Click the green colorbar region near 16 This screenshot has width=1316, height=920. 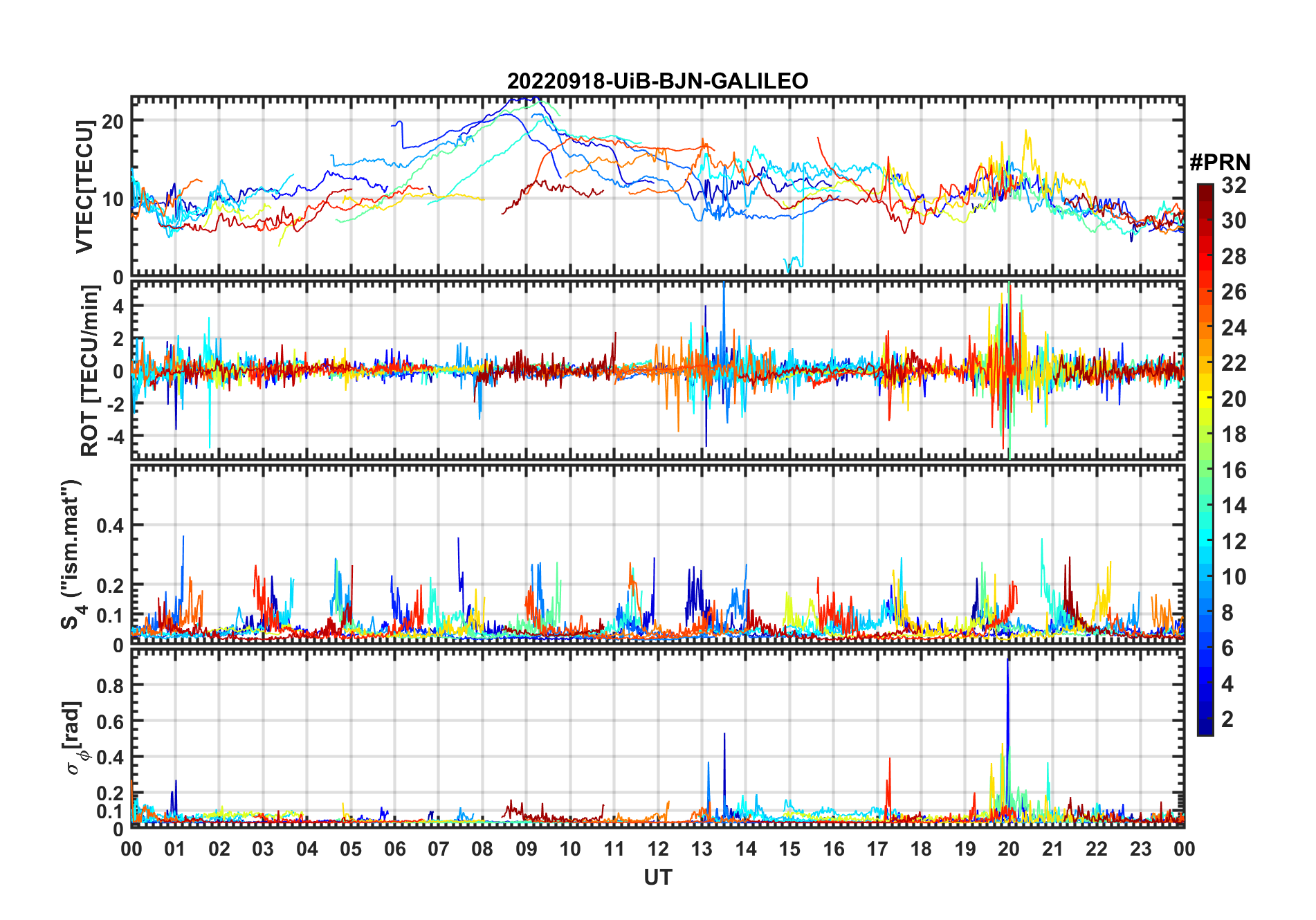pos(1205,471)
